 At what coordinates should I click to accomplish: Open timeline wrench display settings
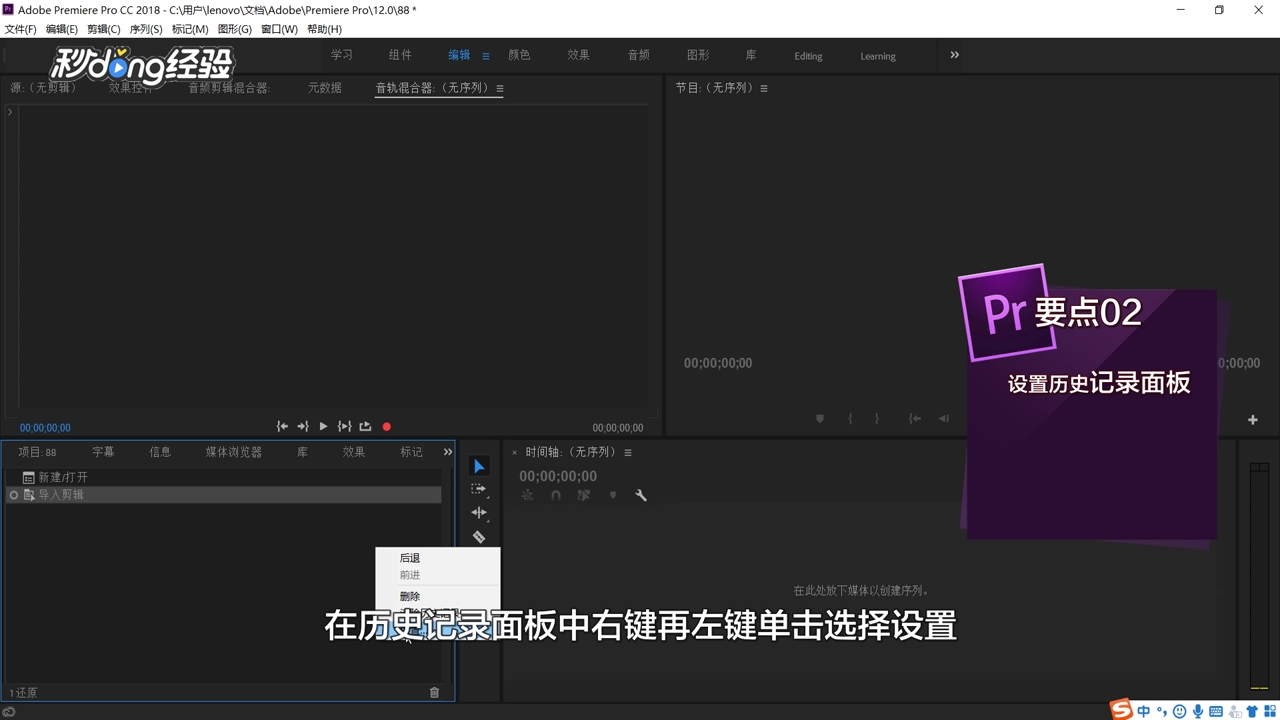(x=641, y=495)
